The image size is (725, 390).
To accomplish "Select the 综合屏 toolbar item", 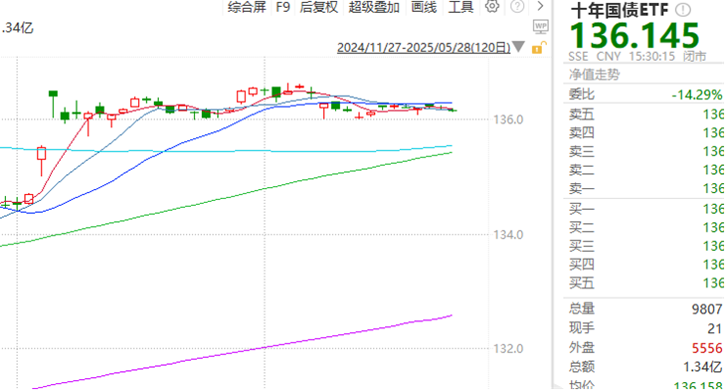I will [247, 7].
